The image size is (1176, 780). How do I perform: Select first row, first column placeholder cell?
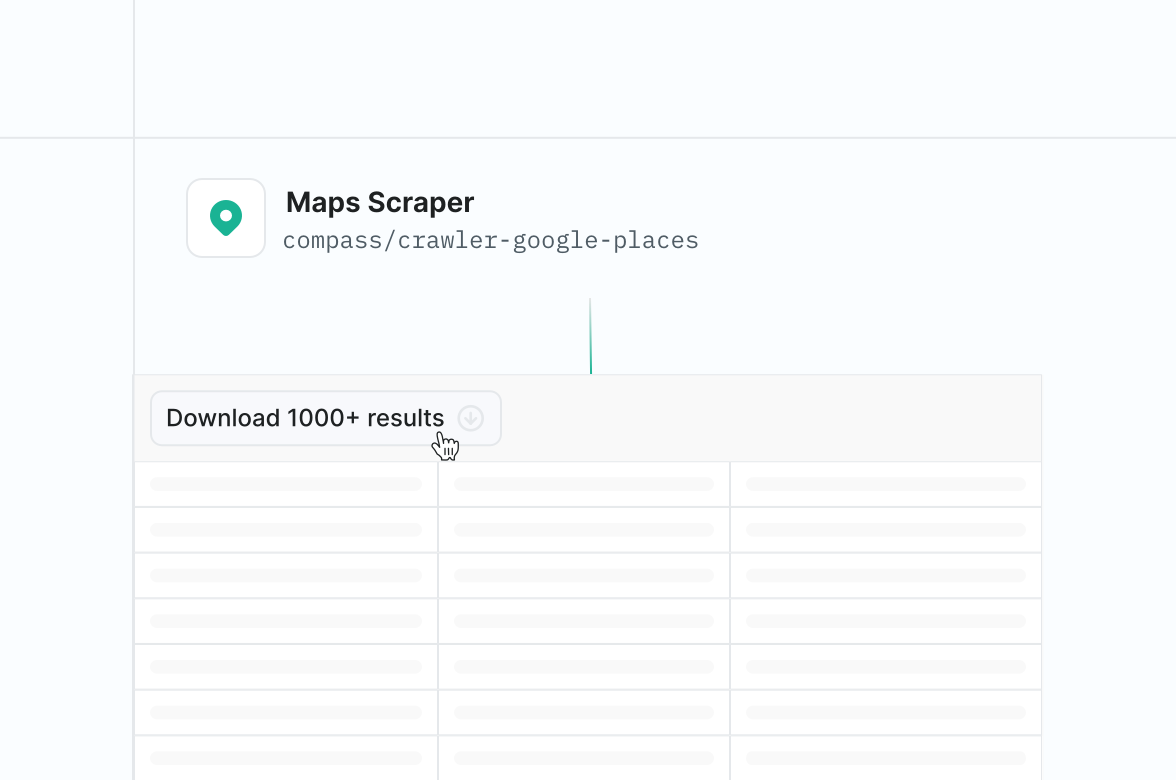(286, 484)
